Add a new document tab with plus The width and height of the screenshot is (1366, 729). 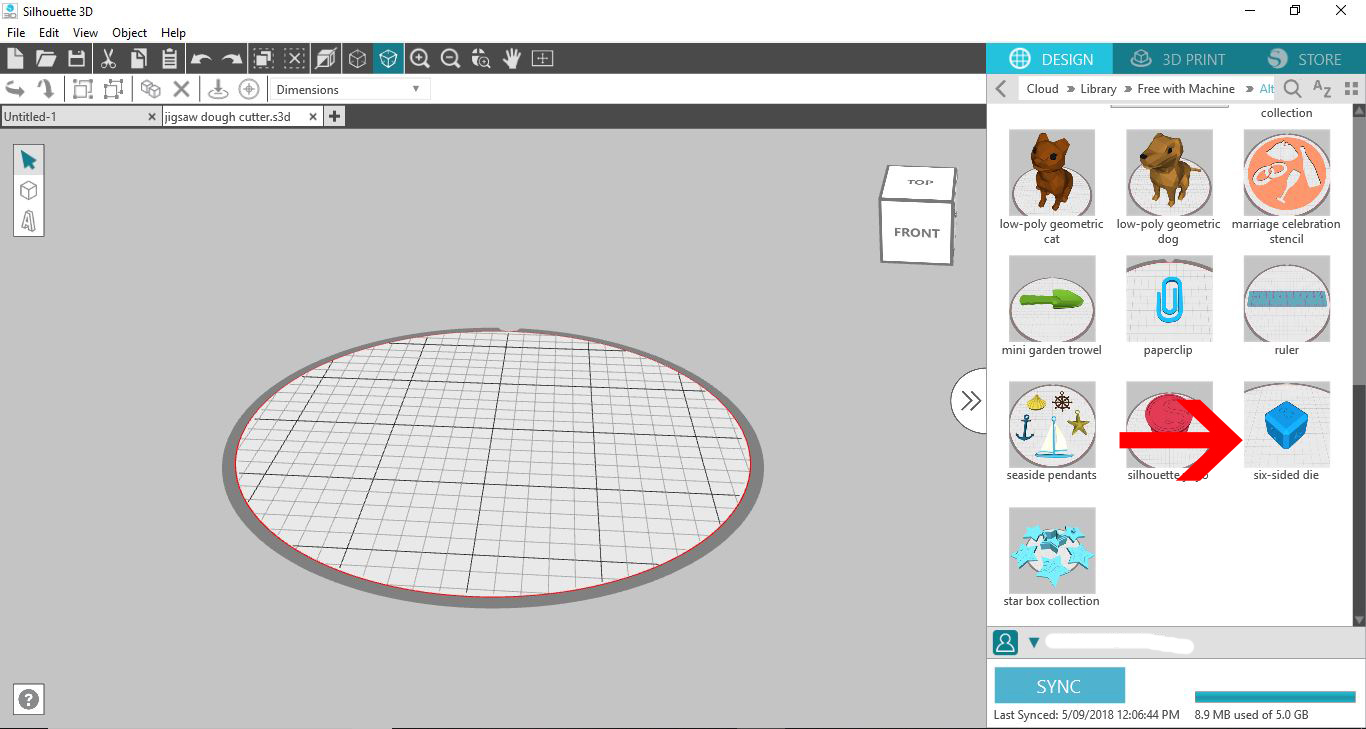point(334,117)
